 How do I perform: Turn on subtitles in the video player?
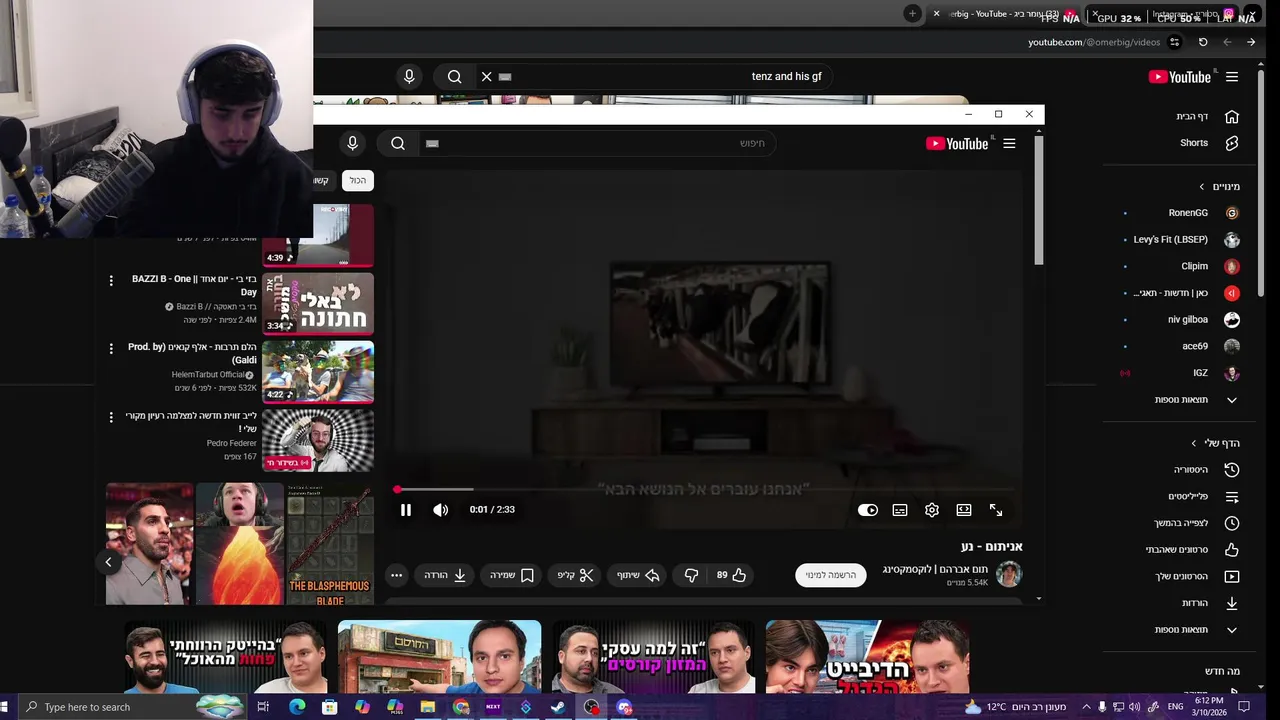tap(900, 510)
